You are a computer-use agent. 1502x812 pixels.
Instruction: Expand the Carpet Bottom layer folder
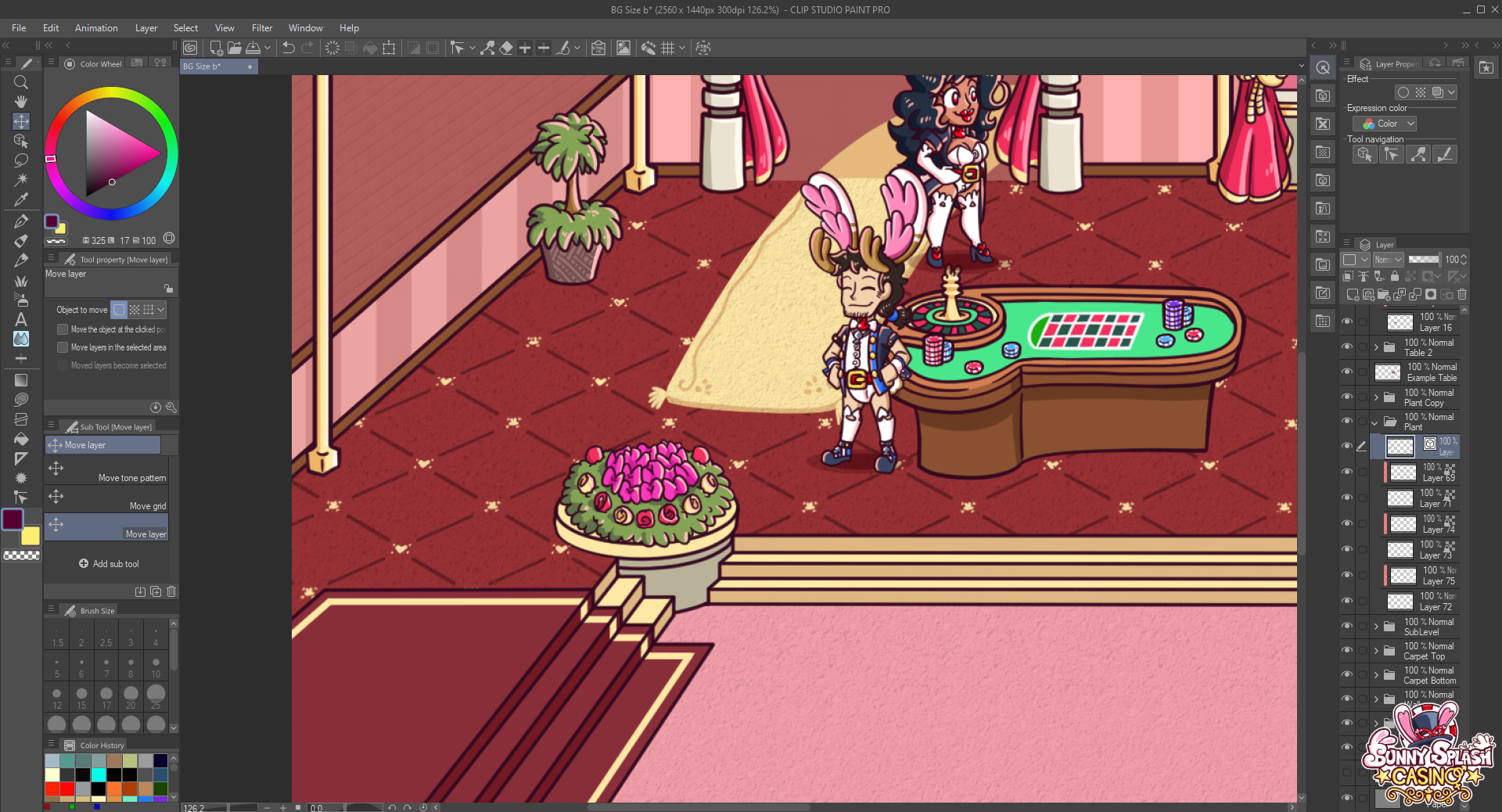coord(1376,675)
